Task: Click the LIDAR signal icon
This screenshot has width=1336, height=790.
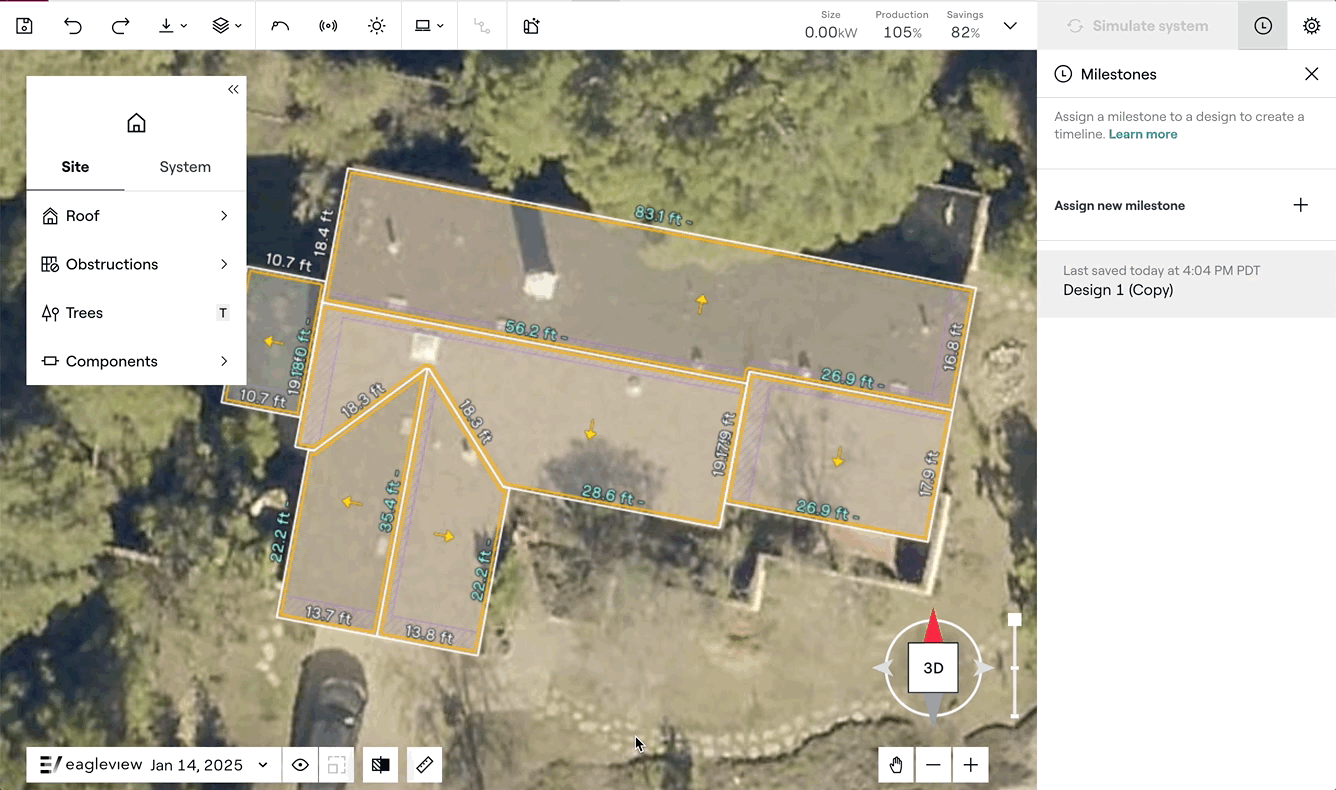Action: point(328,26)
